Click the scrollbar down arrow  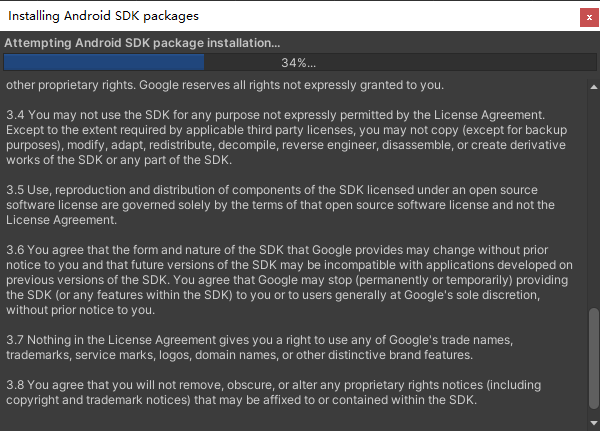(594, 423)
